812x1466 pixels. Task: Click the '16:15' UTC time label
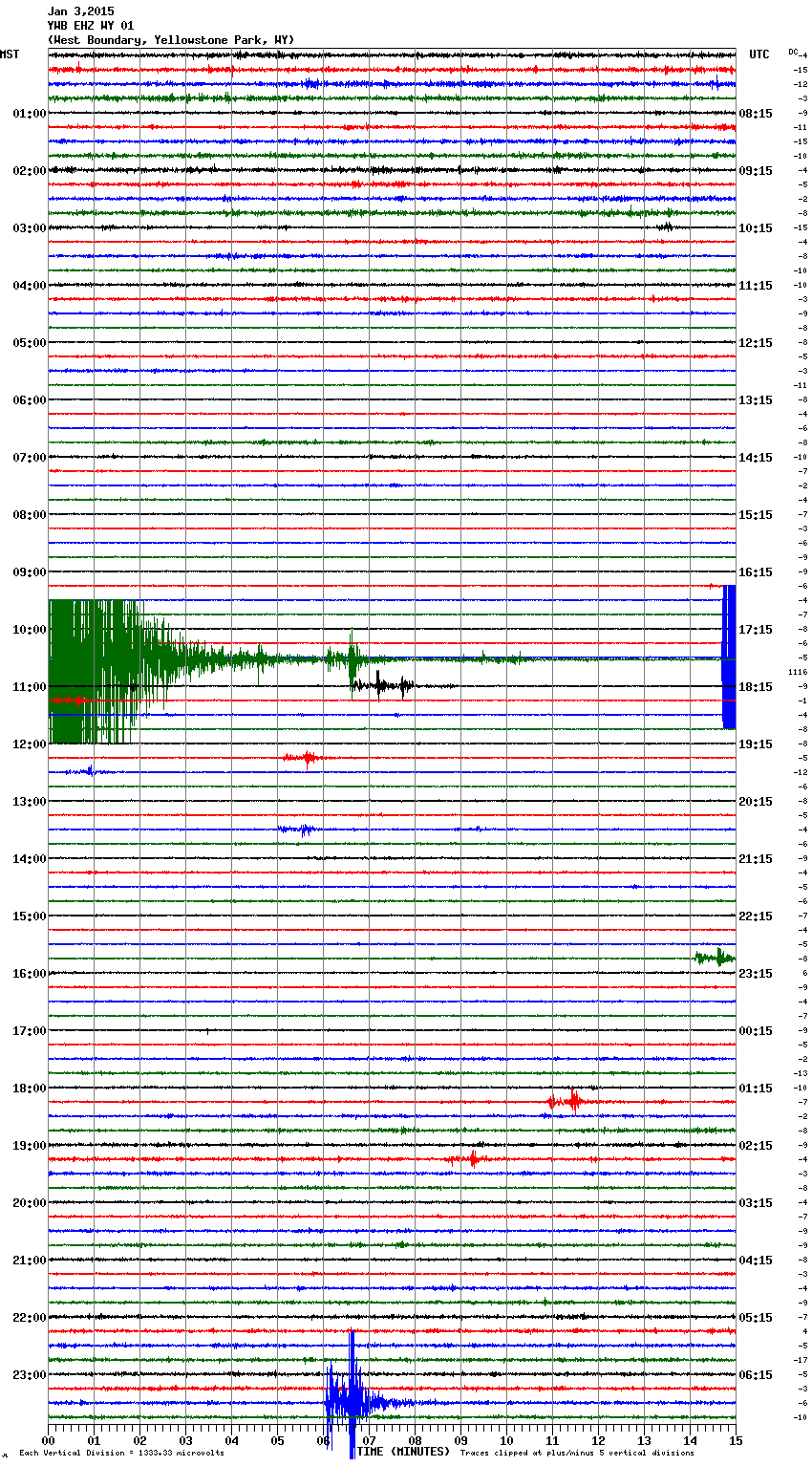pos(756,572)
